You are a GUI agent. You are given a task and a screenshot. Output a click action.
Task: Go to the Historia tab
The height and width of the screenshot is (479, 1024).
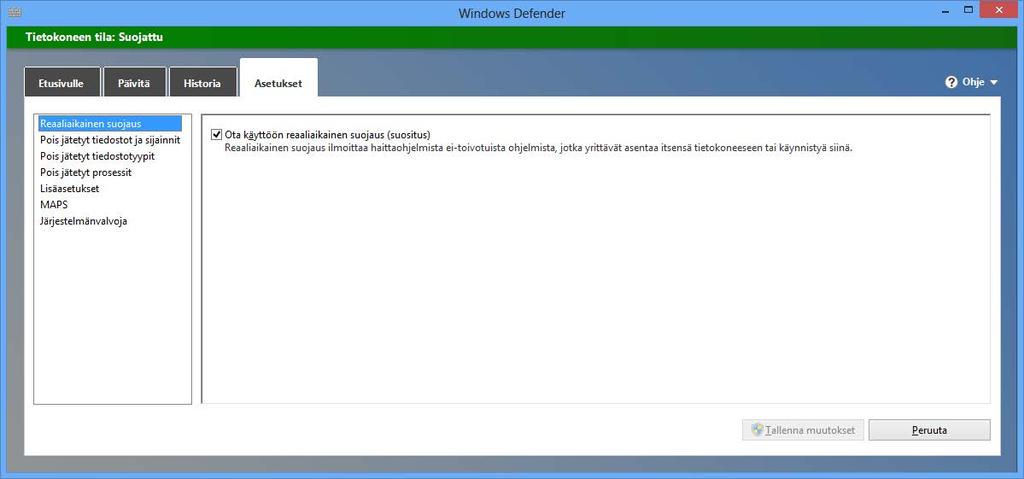click(202, 82)
